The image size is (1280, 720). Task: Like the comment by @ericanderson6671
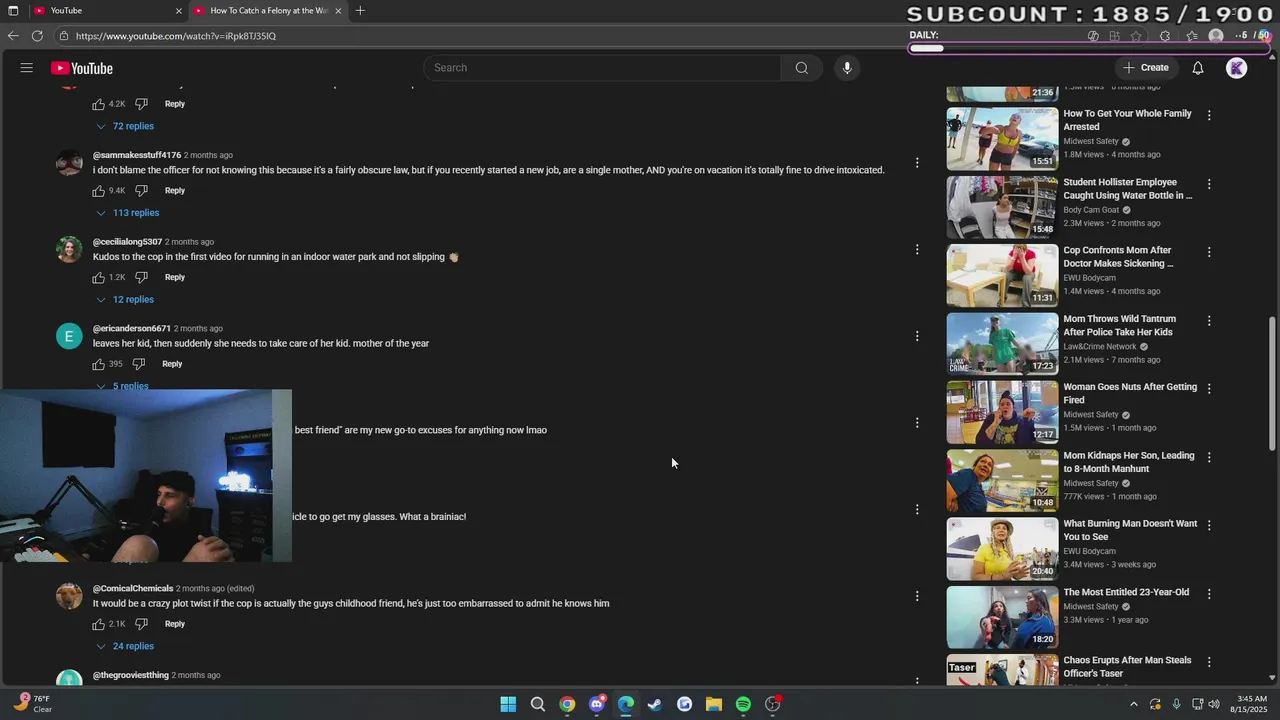99,364
